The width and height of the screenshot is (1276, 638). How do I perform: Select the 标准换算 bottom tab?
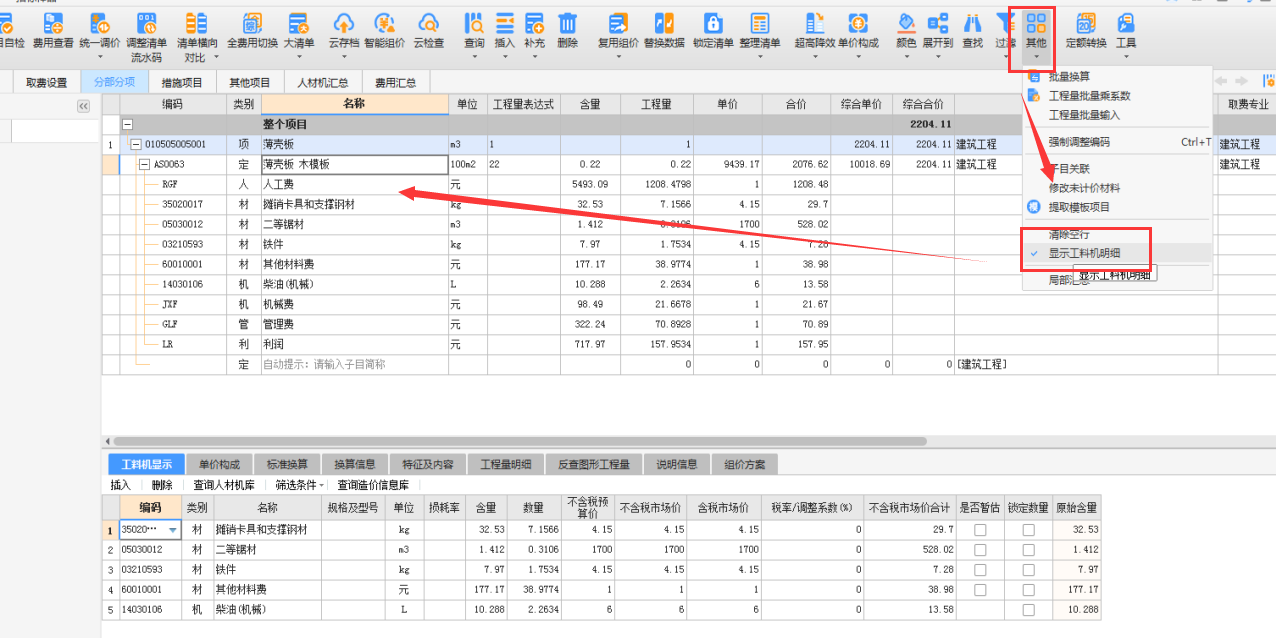[287, 464]
